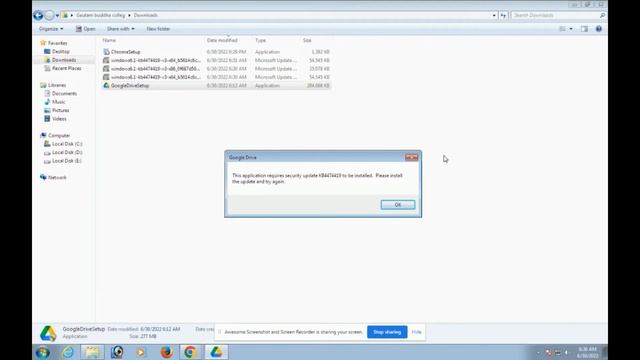This screenshot has width=640, height=360.
Task: Open Local Disk (D:)
Action: [67, 152]
